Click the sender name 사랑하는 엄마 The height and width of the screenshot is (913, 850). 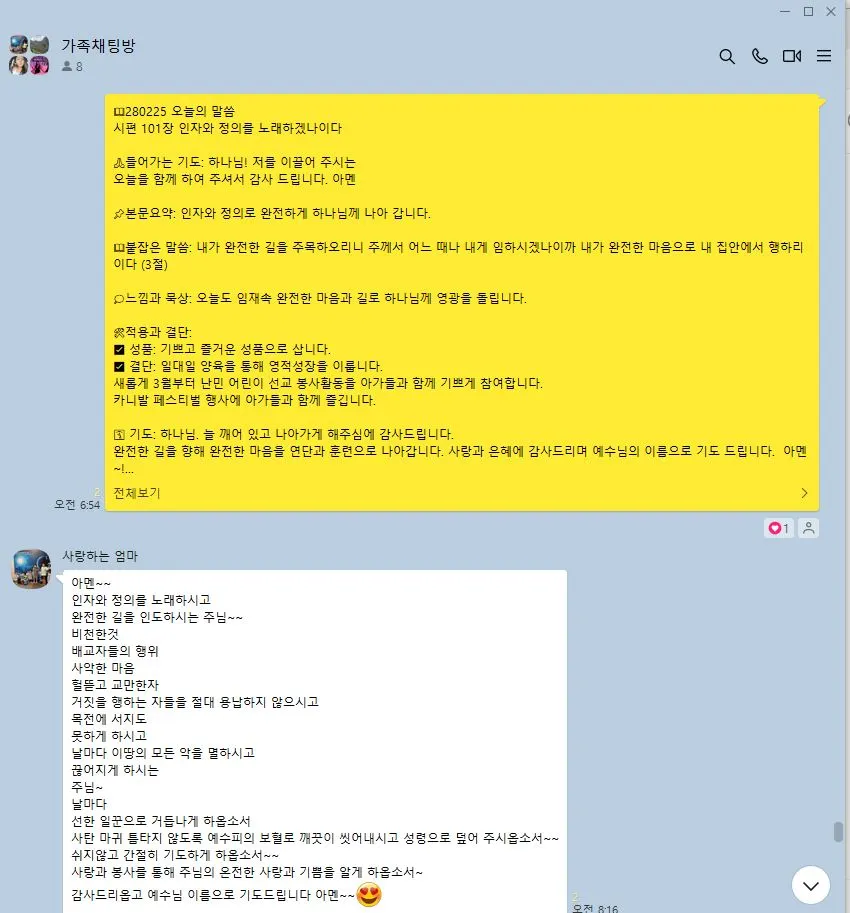pyautogui.click(x=100, y=556)
